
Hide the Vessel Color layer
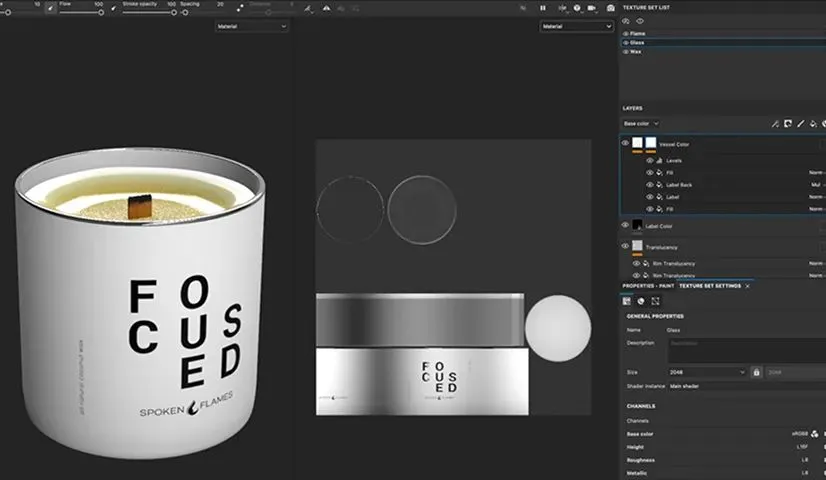coord(625,143)
